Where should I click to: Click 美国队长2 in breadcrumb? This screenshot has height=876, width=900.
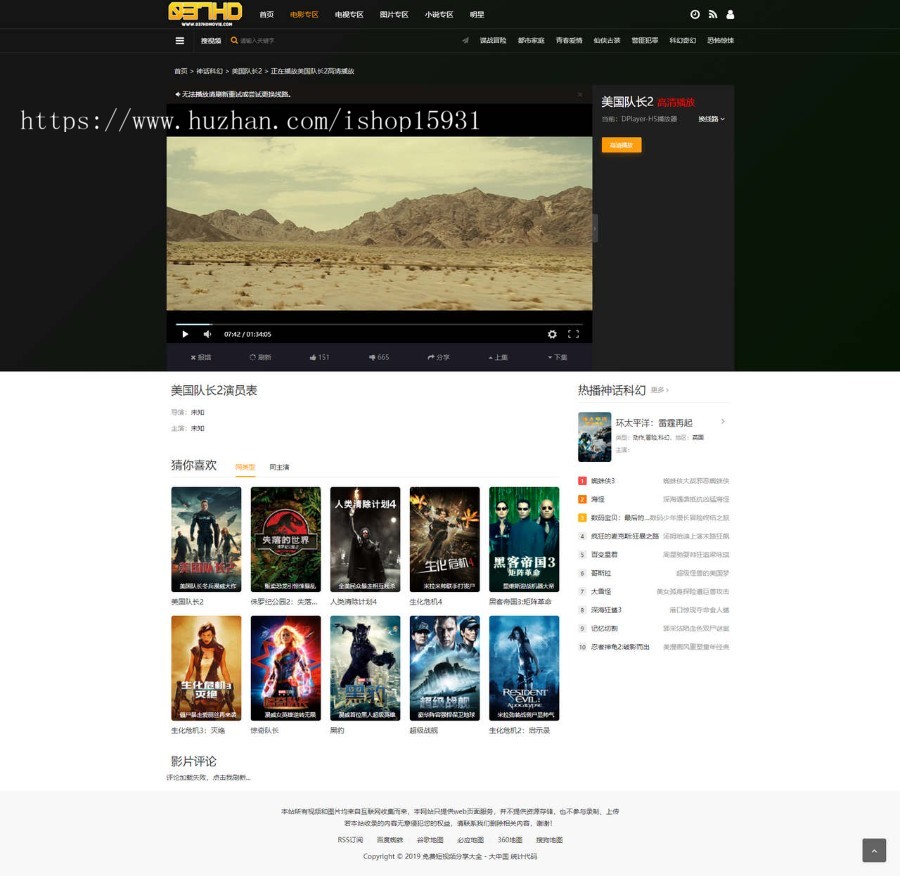(247, 71)
